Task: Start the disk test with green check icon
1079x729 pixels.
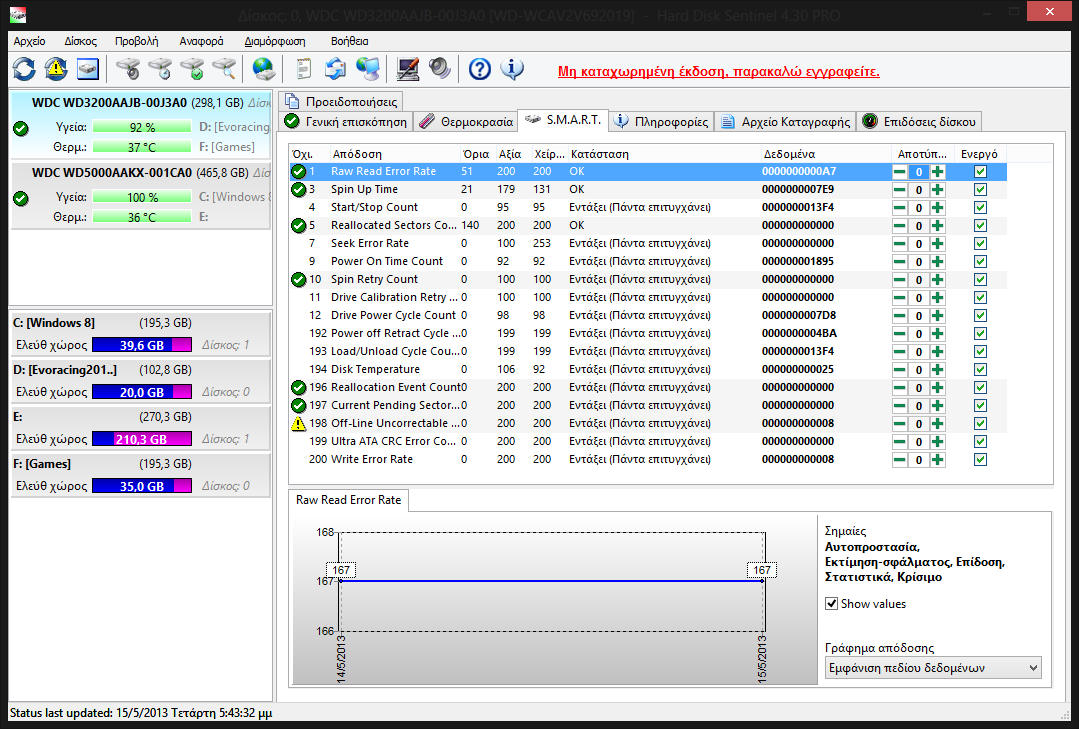Action: point(193,69)
